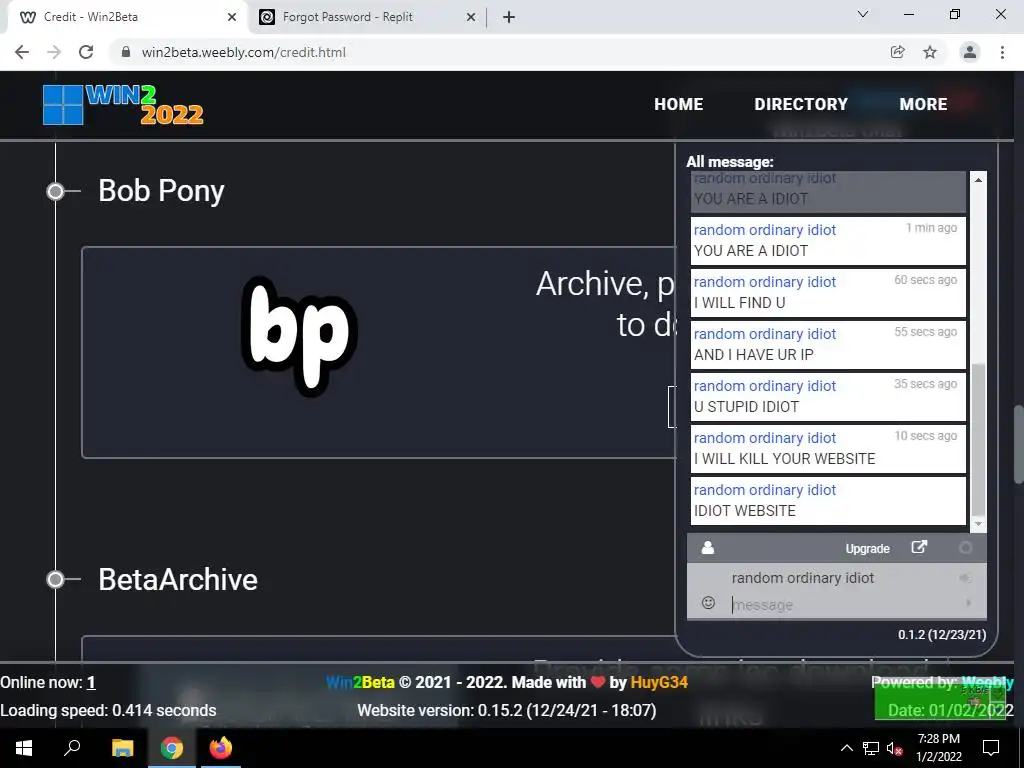
Task: Open the HuyG34 author link
Action: (x=659, y=682)
